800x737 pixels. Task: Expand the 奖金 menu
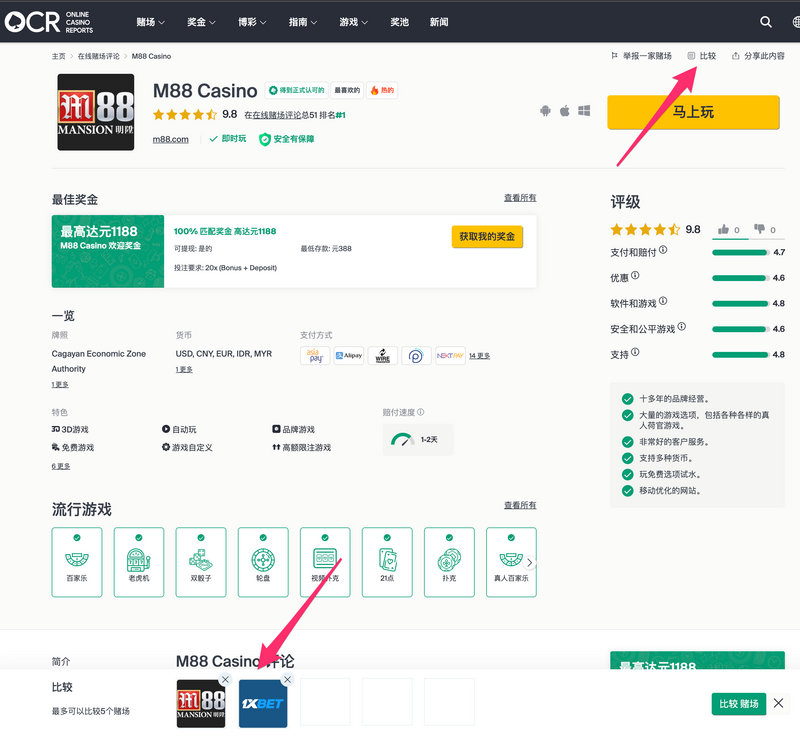click(x=201, y=22)
